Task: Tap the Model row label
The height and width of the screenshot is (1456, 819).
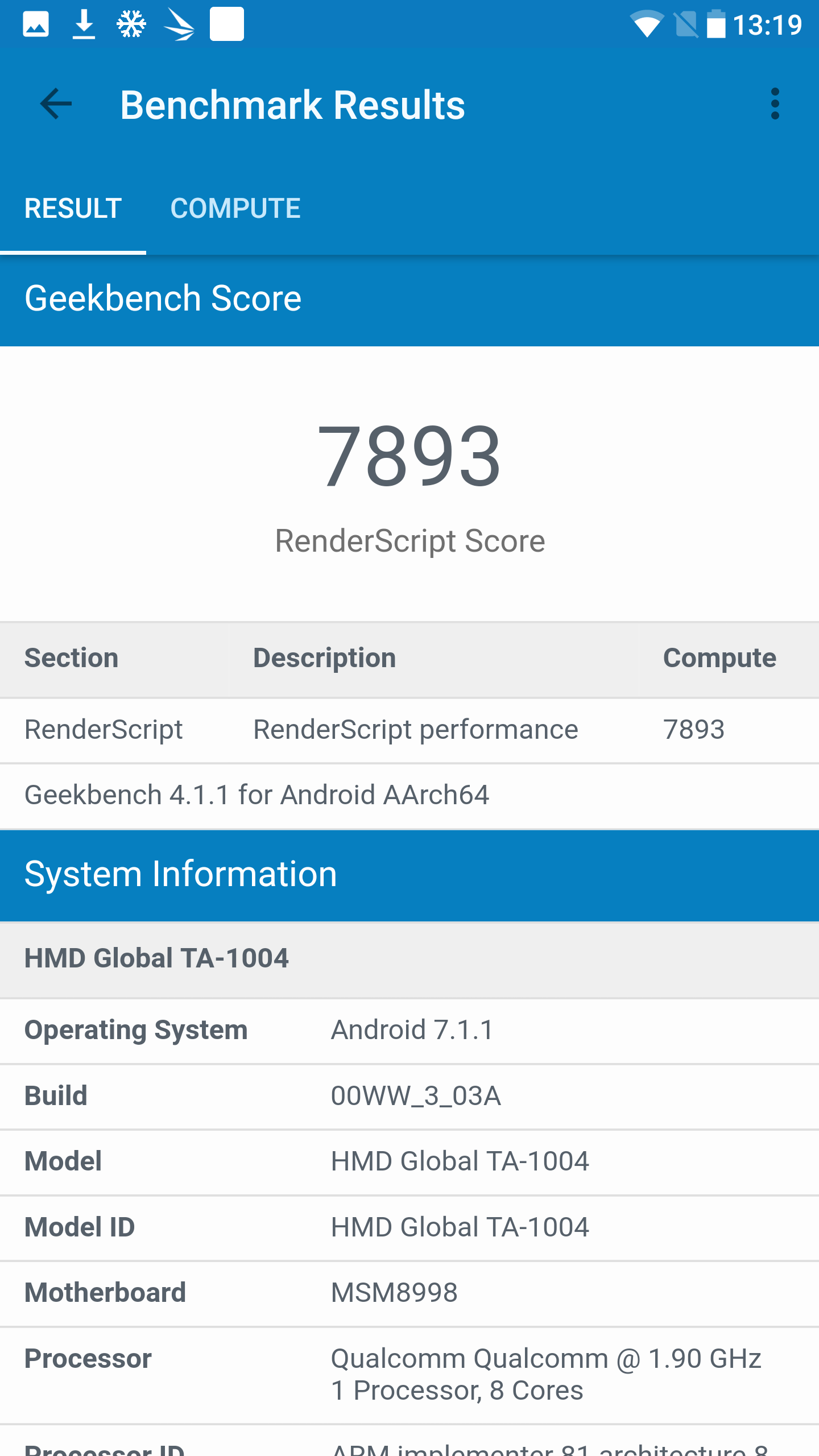Action: [x=63, y=1161]
